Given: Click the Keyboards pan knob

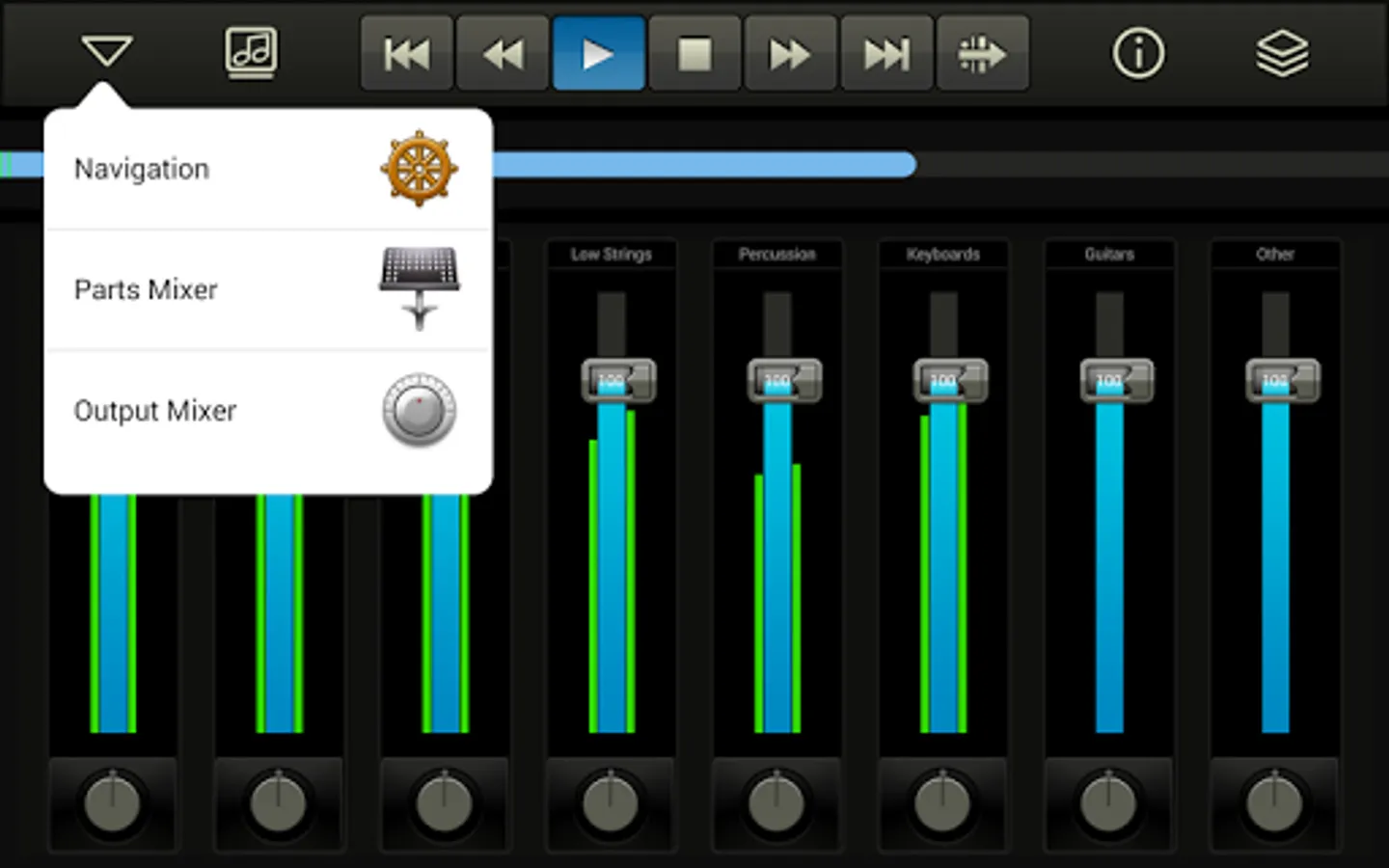Looking at the screenshot, I should tap(942, 802).
